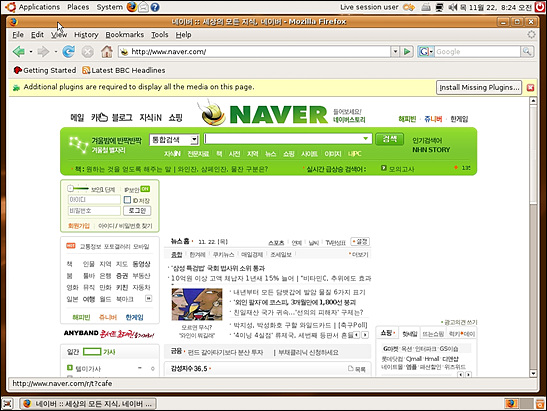Click the green 검색 search button

pos(390,139)
